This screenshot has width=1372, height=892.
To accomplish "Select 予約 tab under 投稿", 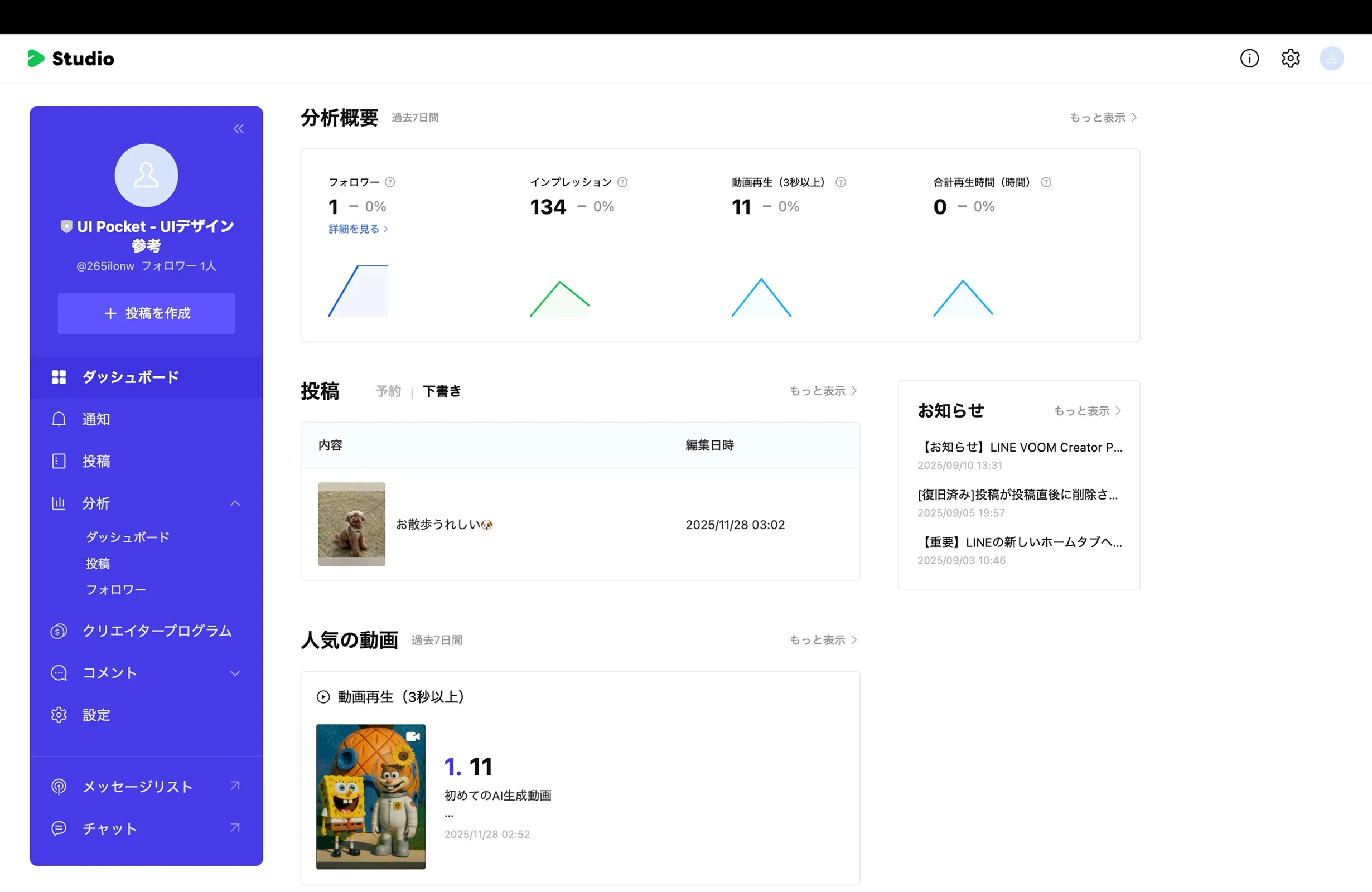I will pyautogui.click(x=388, y=391).
